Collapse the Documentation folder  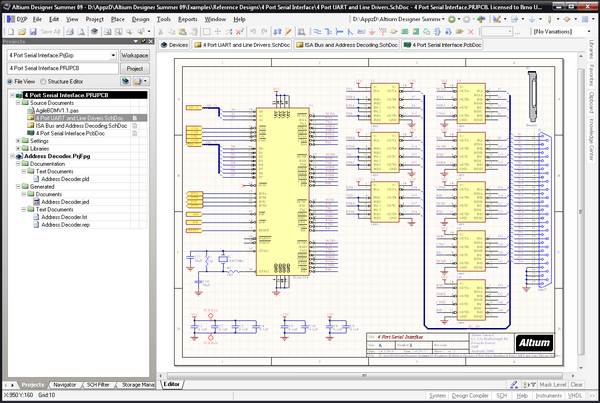pos(18,164)
